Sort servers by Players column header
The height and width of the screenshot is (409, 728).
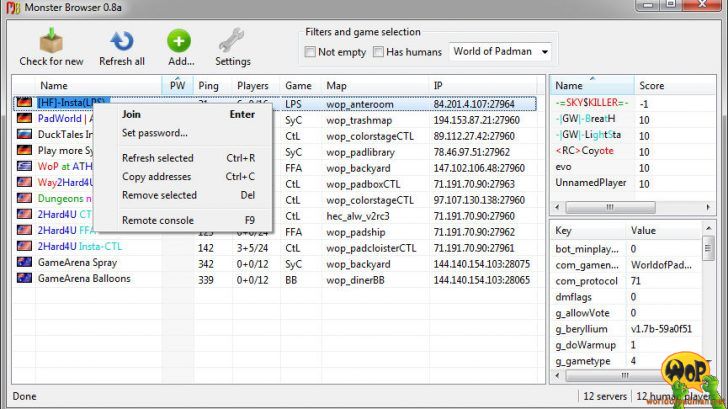pyautogui.click(x=256, y=85)
